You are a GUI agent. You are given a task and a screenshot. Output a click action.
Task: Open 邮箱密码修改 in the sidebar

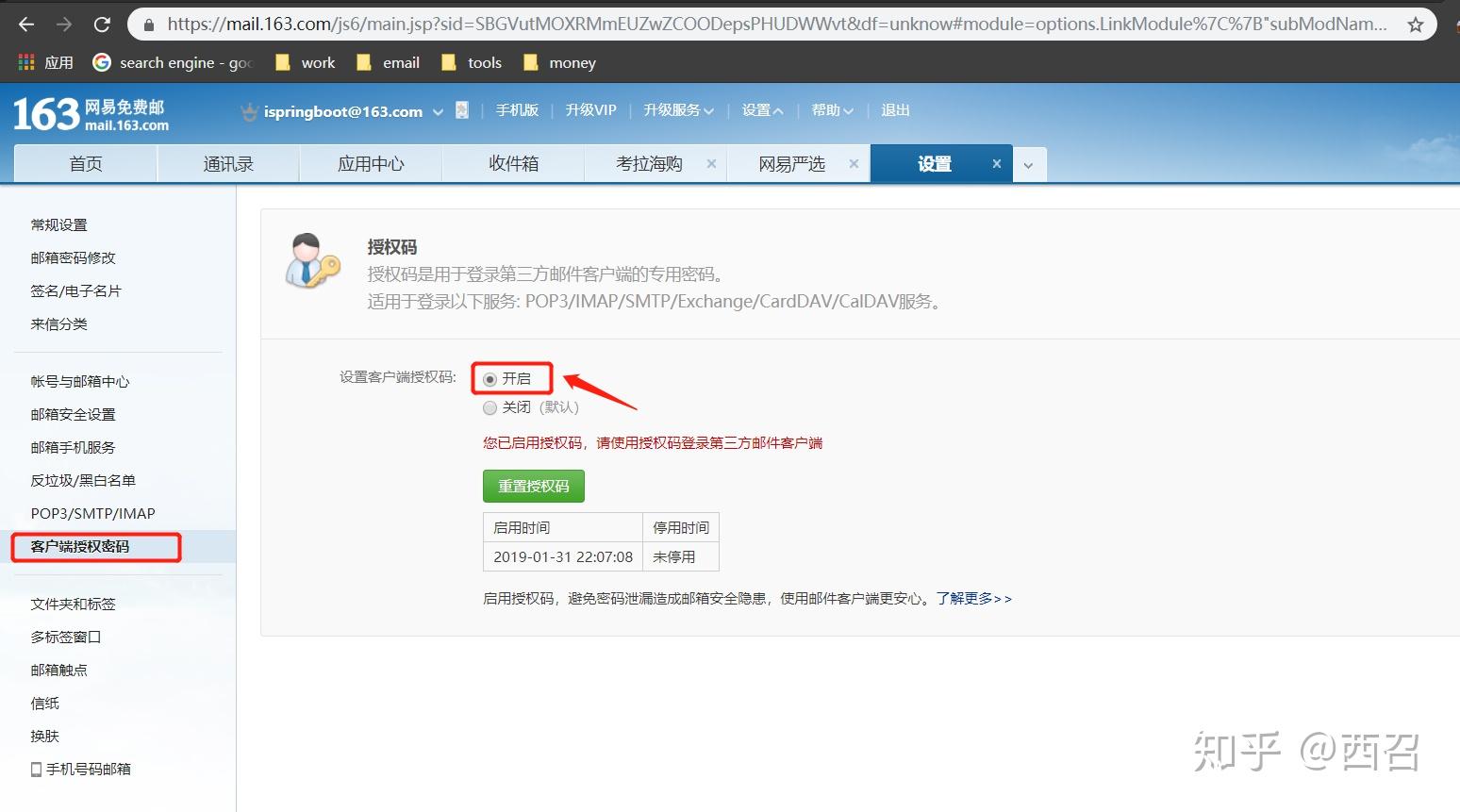coord(73,258)
